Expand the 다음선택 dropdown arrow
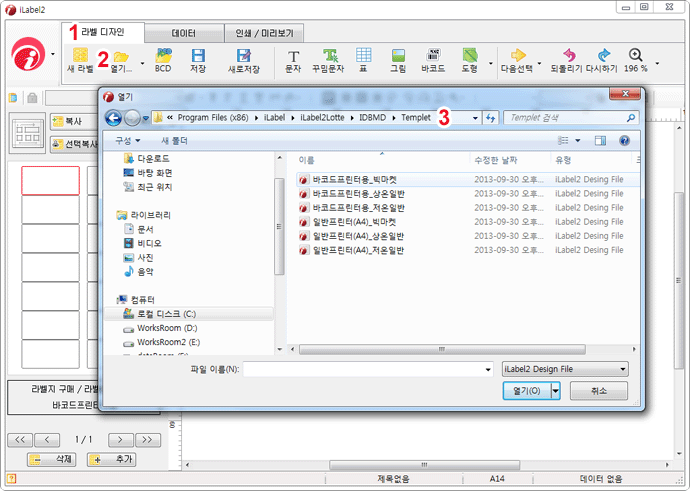 pyautogui.click(x=540, y=63)
